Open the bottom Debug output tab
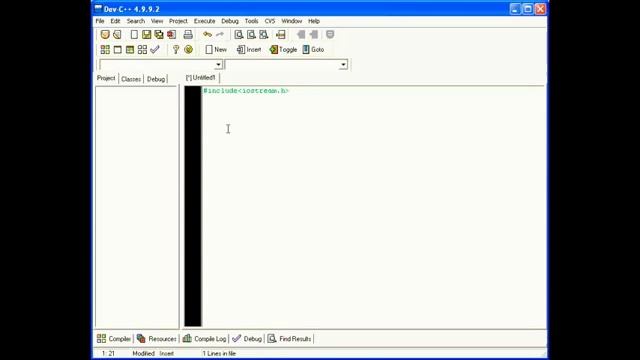Screen dimensions: 640x360 247,339
